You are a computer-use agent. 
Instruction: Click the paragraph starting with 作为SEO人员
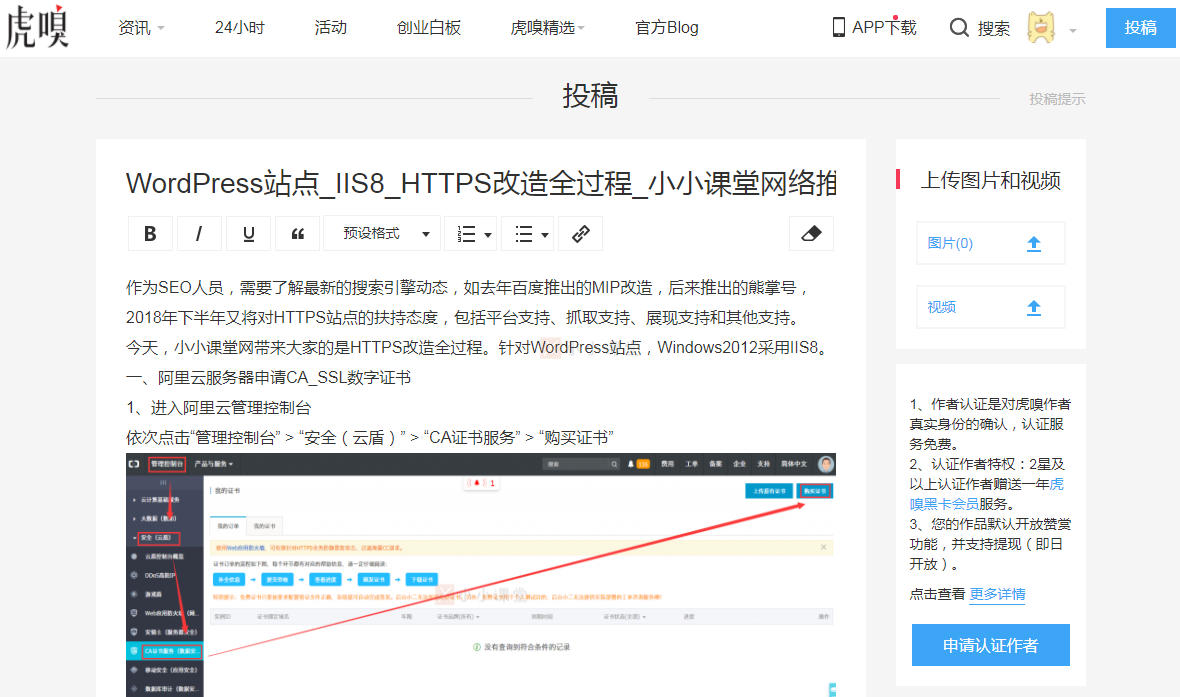(467, 303)
